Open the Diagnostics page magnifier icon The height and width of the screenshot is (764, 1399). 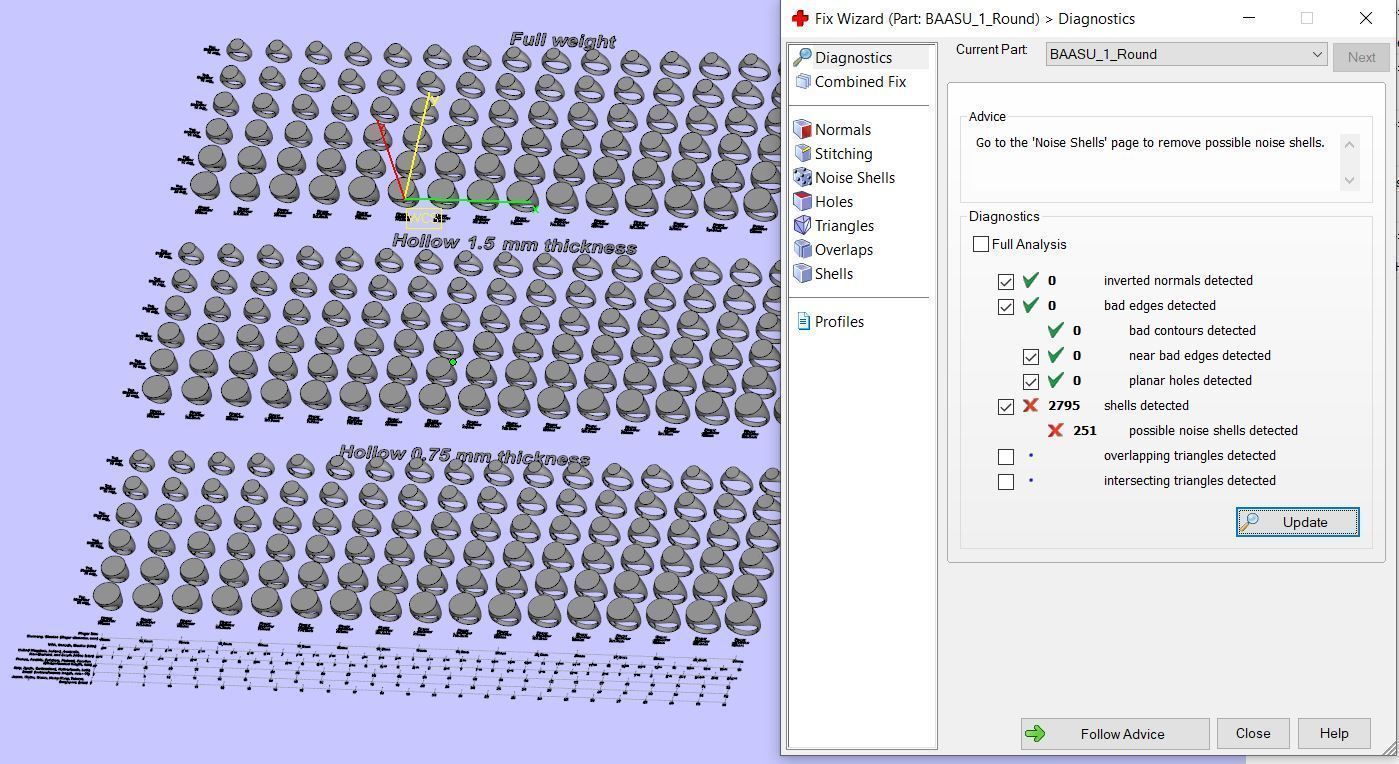(x=802, y=58)
